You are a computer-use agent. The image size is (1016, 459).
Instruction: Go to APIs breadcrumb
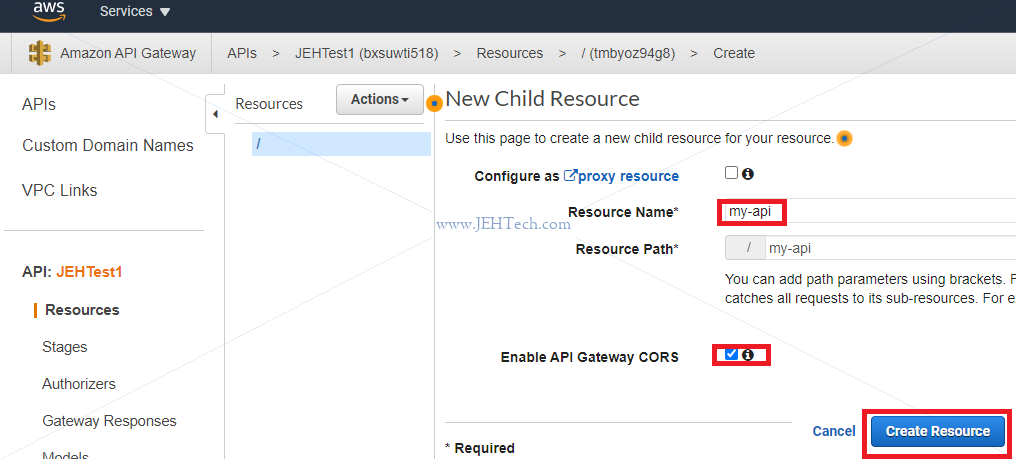[x=242, y=53]
